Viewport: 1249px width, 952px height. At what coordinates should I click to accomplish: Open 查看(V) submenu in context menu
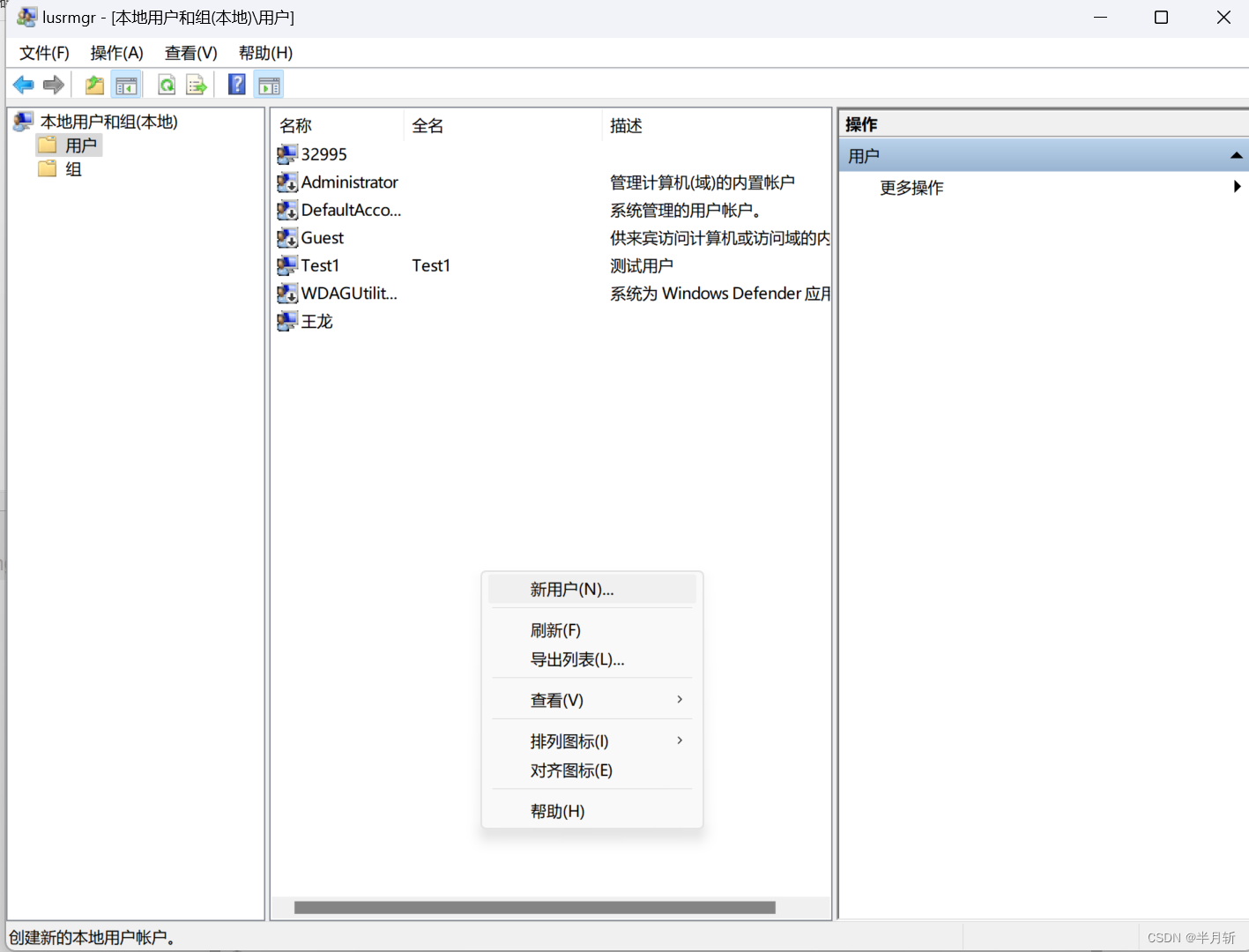(x=592, y=700)
